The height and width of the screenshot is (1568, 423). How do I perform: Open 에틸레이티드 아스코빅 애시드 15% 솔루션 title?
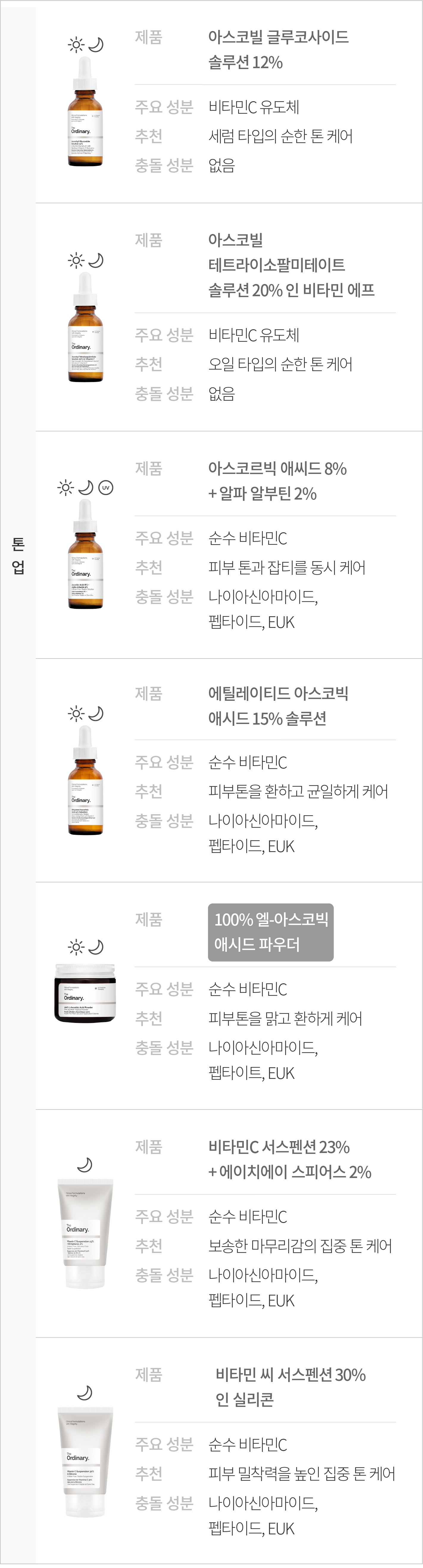pos(278,706)
